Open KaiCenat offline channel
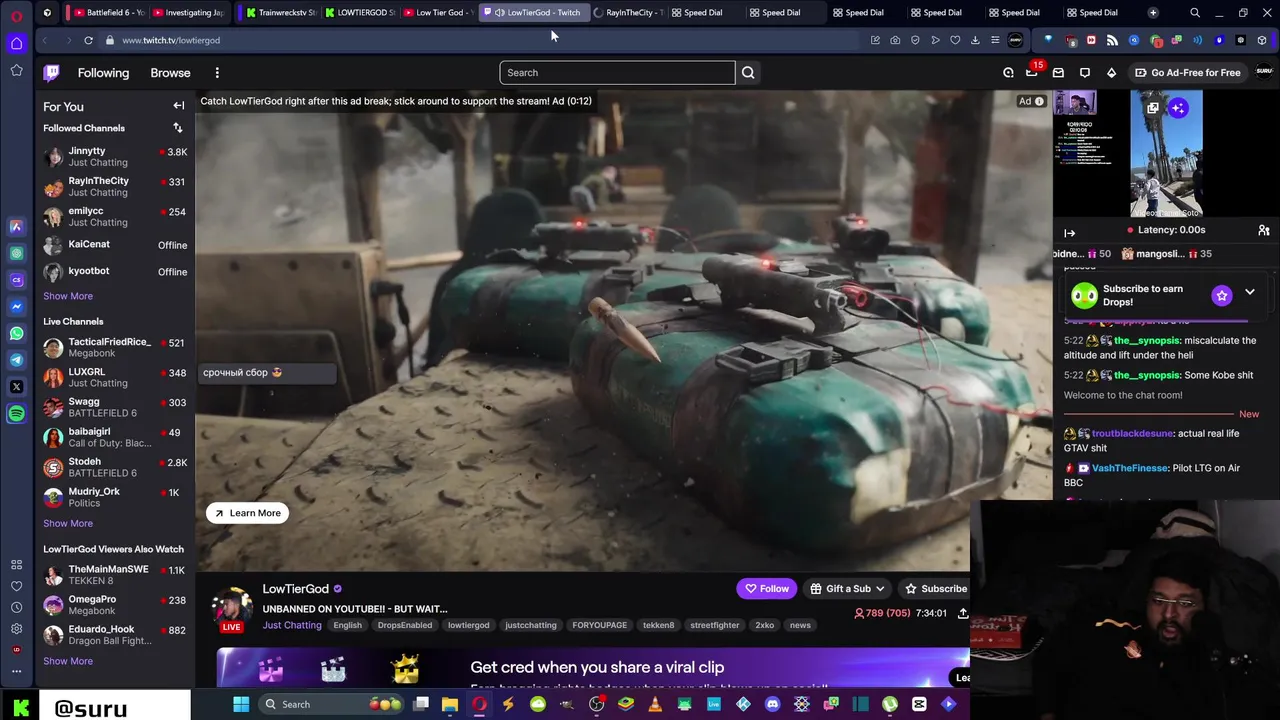The width and height of the screenshot is (1280, 720). click(x=115, y=245)
